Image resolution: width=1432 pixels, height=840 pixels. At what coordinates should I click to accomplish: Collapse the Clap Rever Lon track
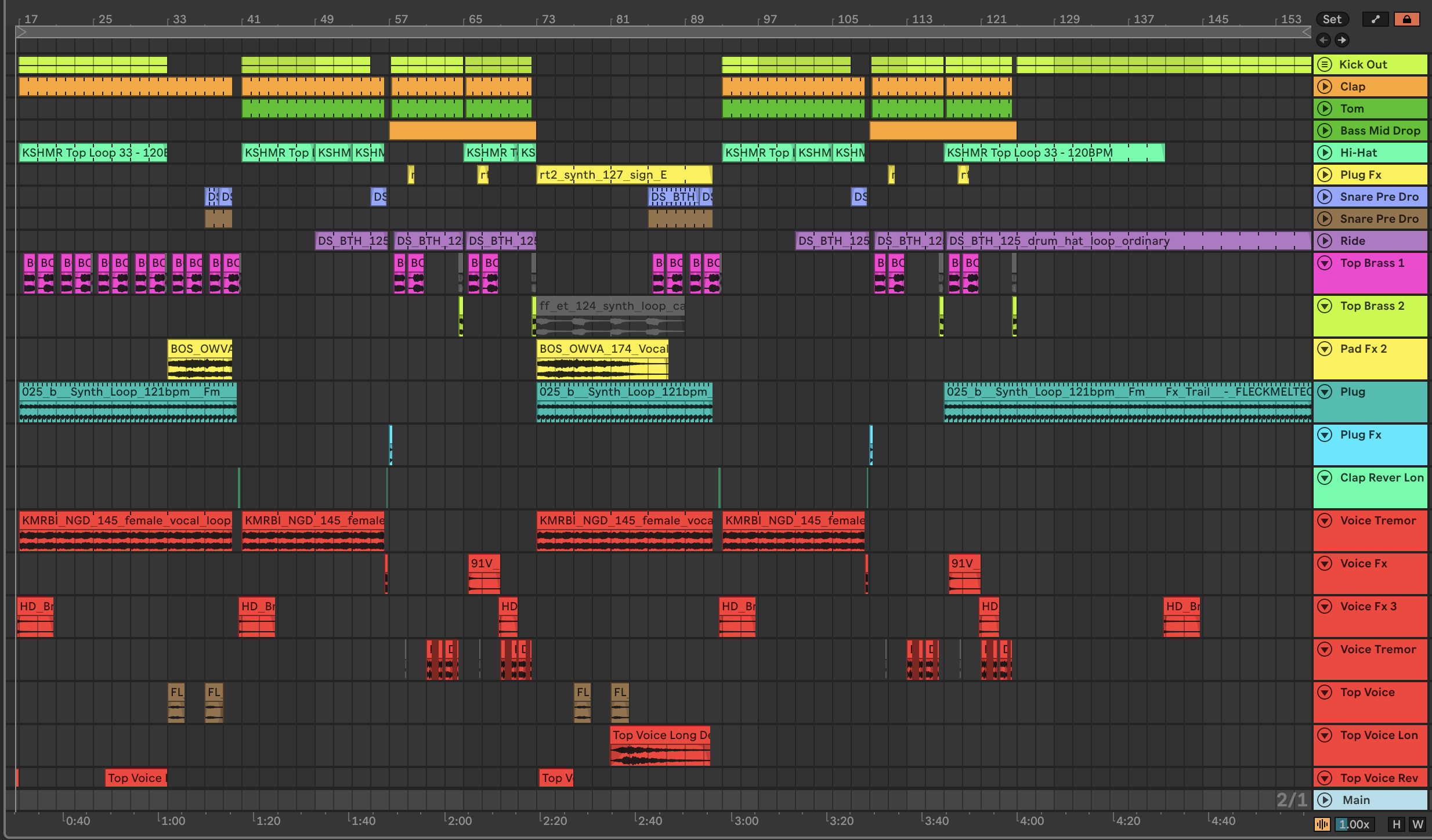point(1325,477)
